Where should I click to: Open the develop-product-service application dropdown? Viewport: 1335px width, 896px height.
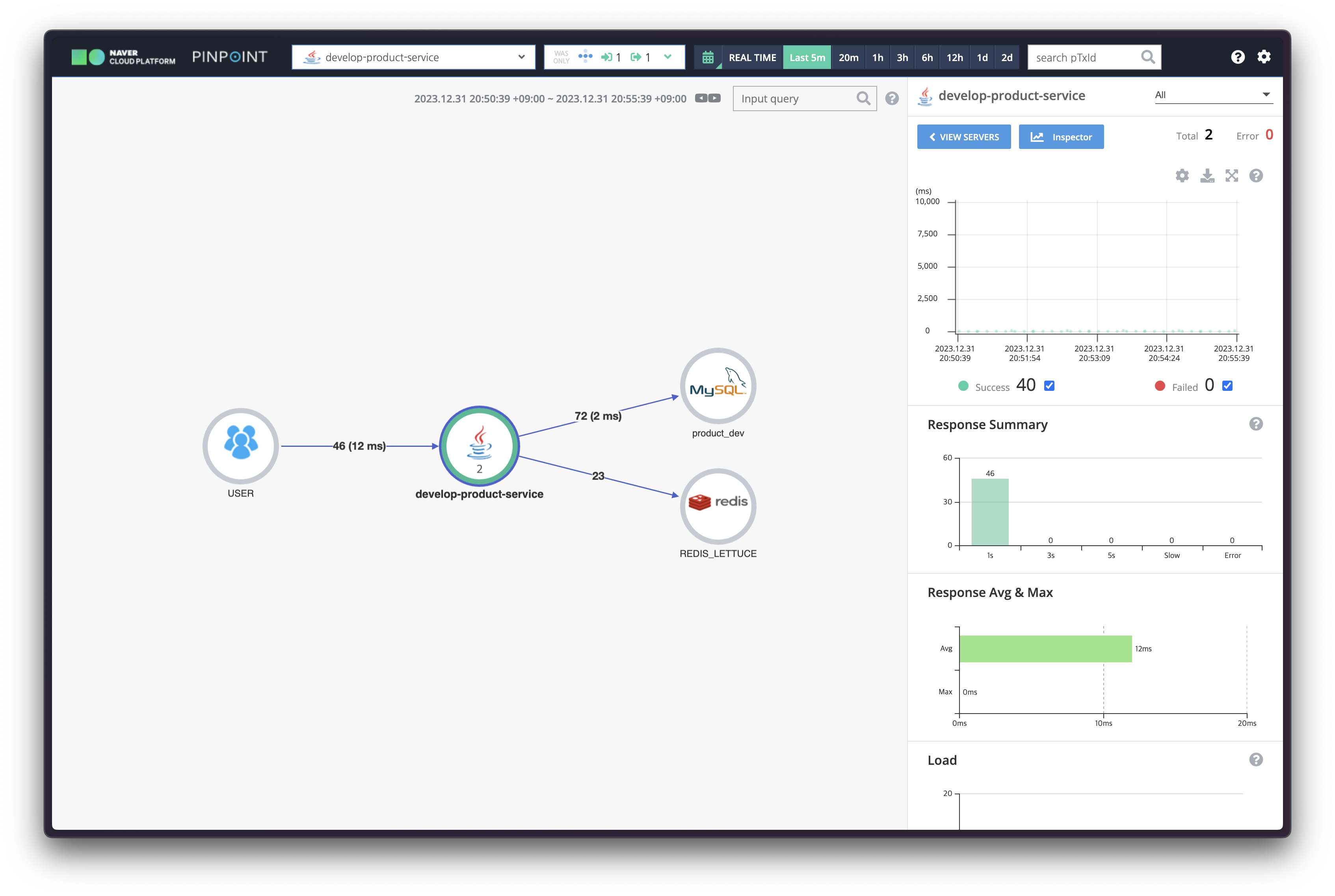point(413,57)
